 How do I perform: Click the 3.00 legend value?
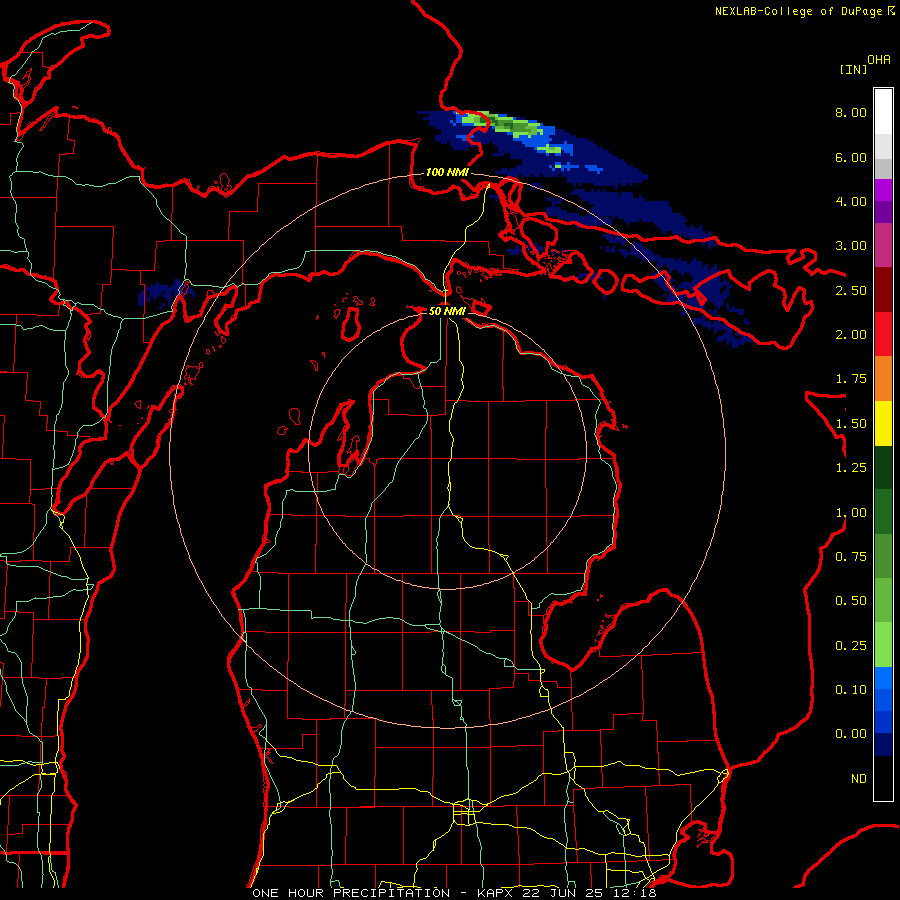tap(851, 246)
